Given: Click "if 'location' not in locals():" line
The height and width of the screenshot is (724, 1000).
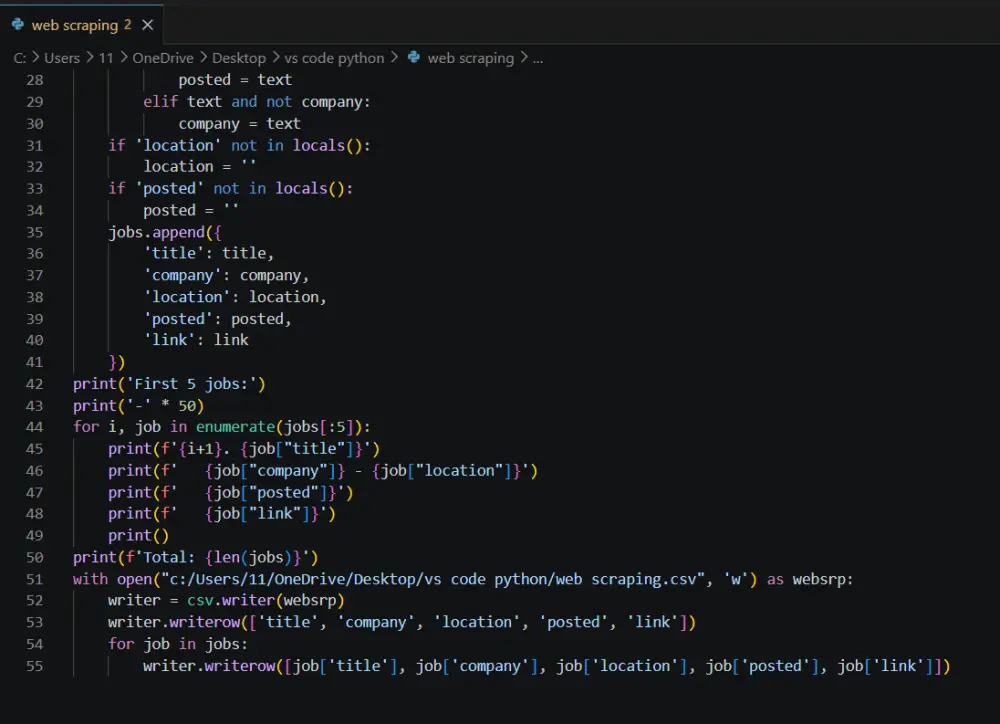Looking at the screenshot, I should coord(239,145).
